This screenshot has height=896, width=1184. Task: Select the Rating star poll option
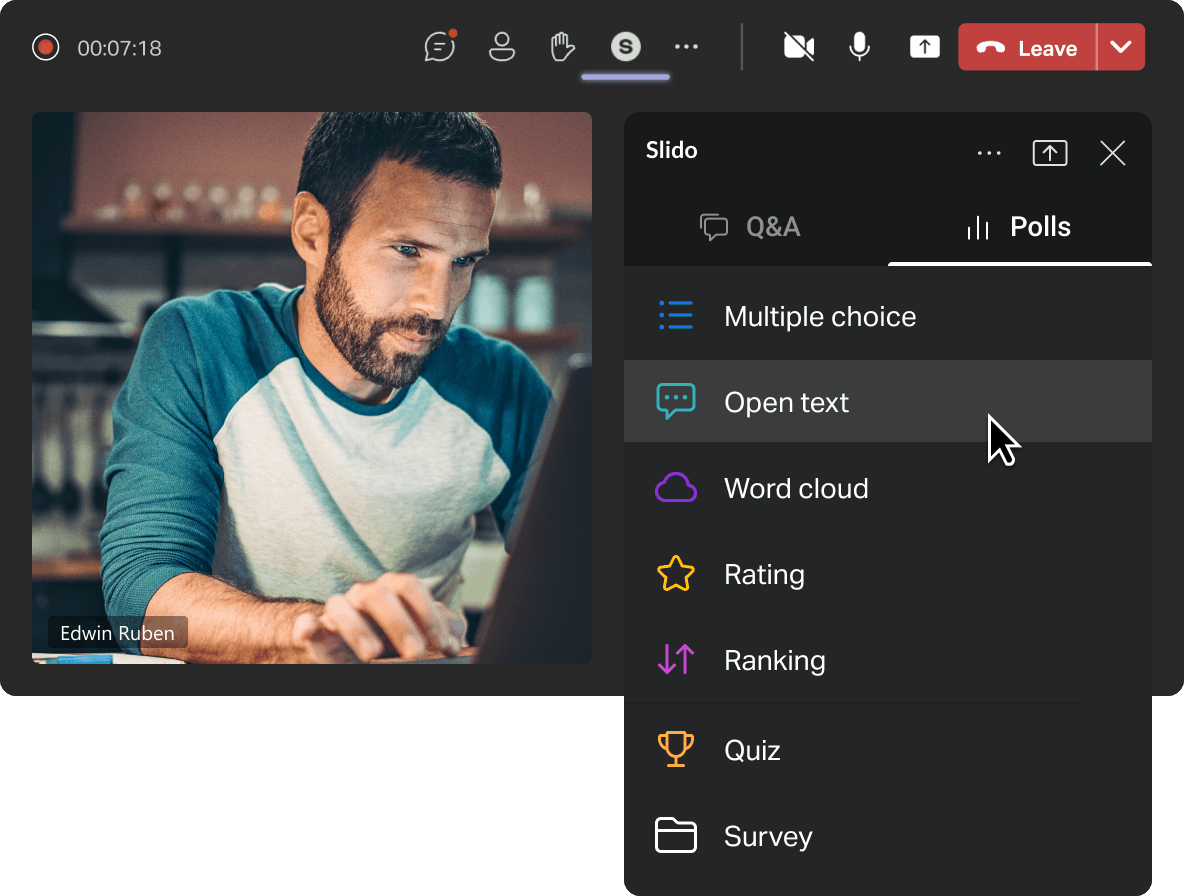(764, 575)
